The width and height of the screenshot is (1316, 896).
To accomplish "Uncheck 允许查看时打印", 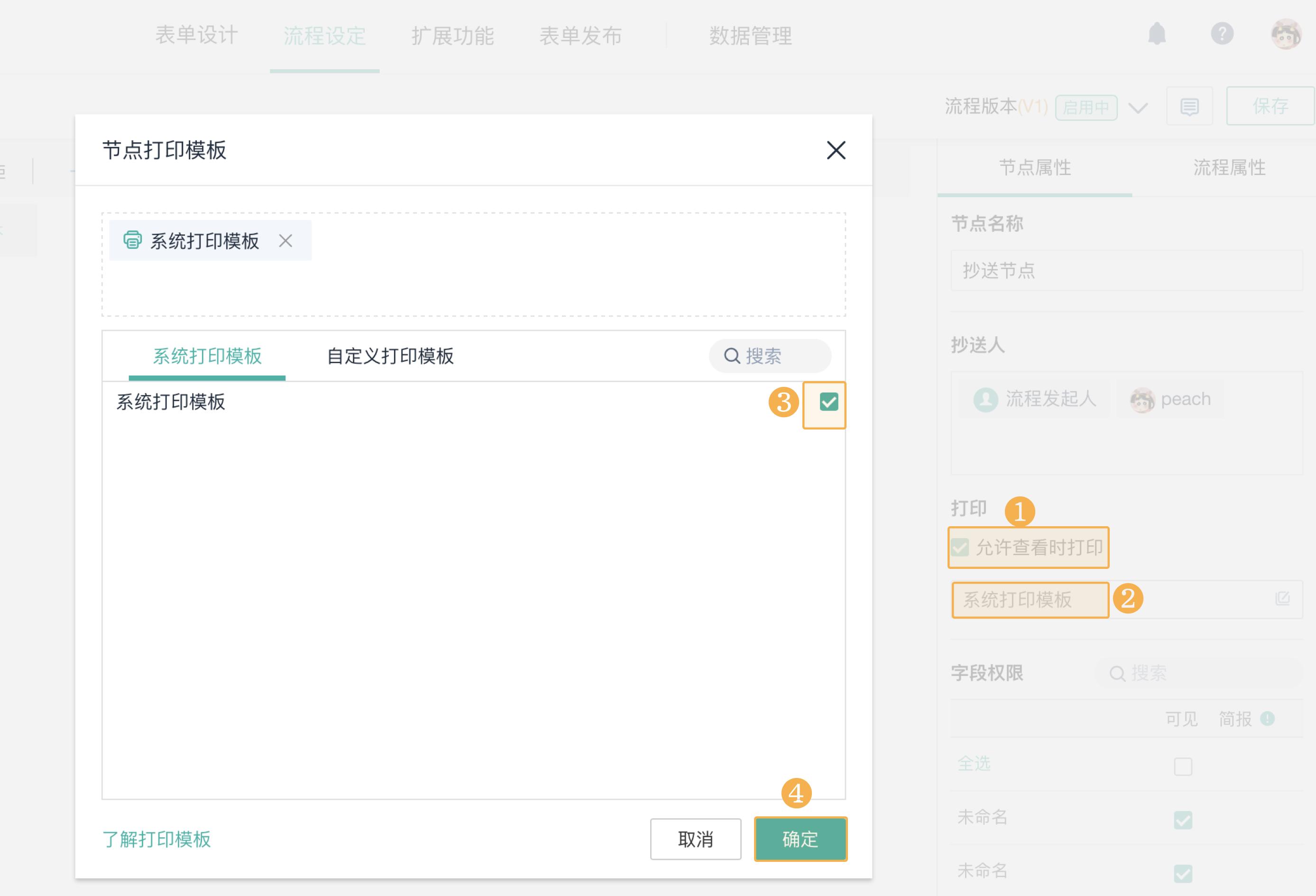I will click(x=961, y=547).
